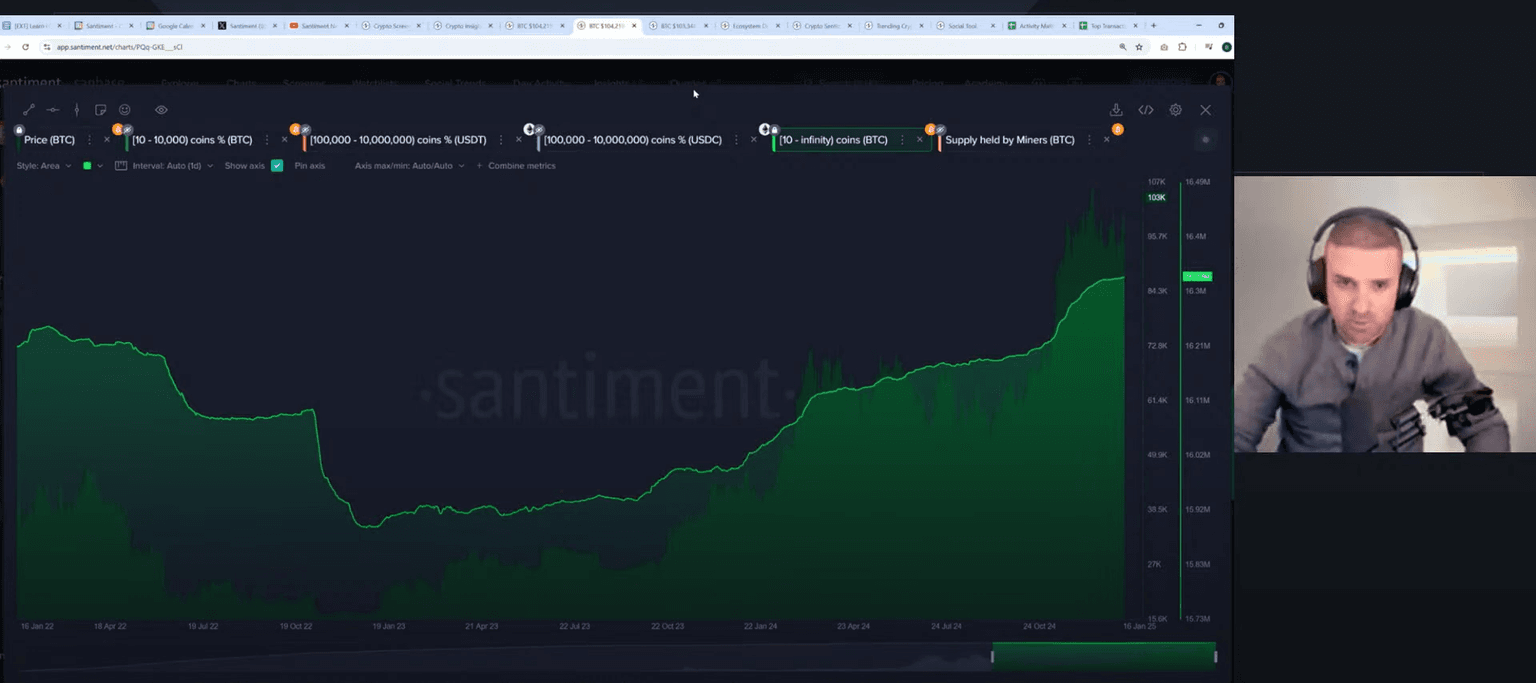Remove the [10 - infinity) coins metric
The image size is (1536, 683).
[920, 140]
